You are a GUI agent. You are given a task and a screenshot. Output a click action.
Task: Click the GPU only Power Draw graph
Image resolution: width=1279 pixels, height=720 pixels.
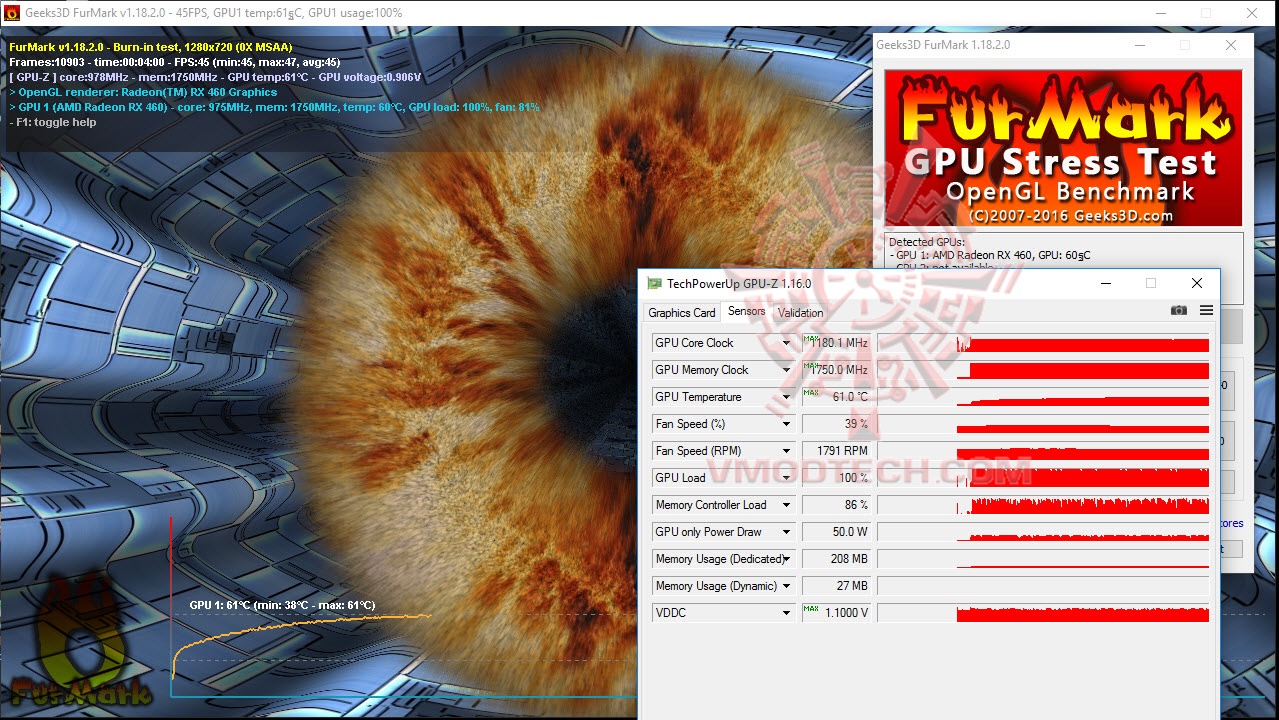tap(1043, 532)
